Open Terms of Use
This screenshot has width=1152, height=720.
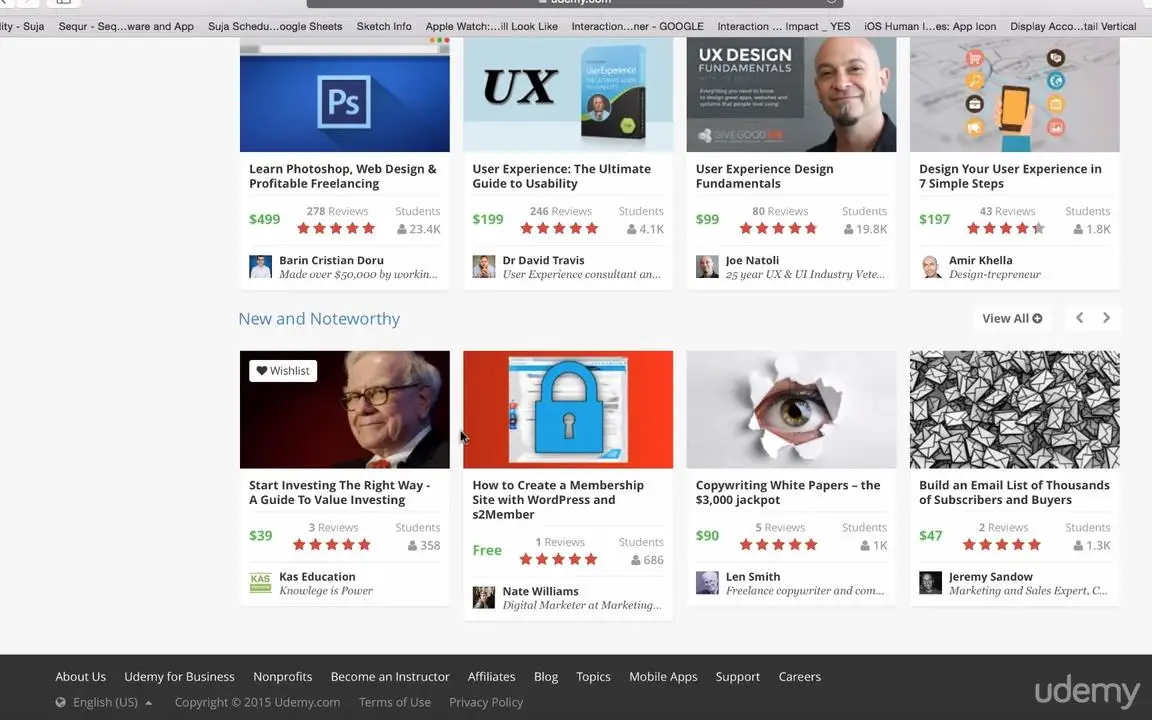395,702
